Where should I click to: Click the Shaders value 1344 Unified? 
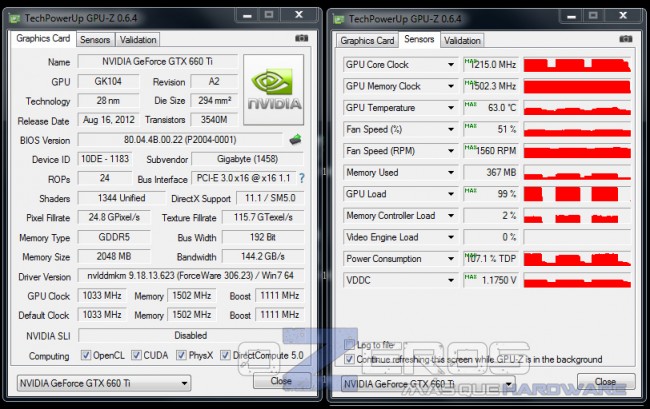(121, 198)
